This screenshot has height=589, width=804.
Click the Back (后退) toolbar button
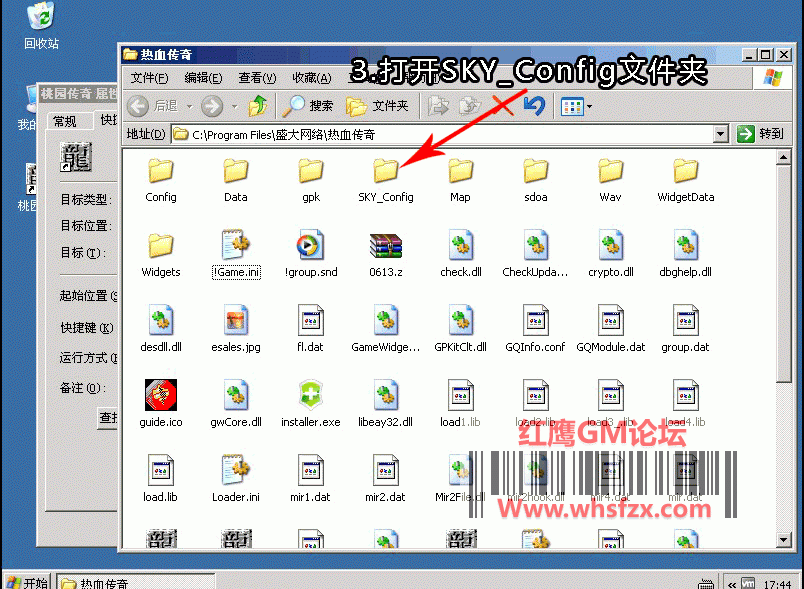click(153, 106)
